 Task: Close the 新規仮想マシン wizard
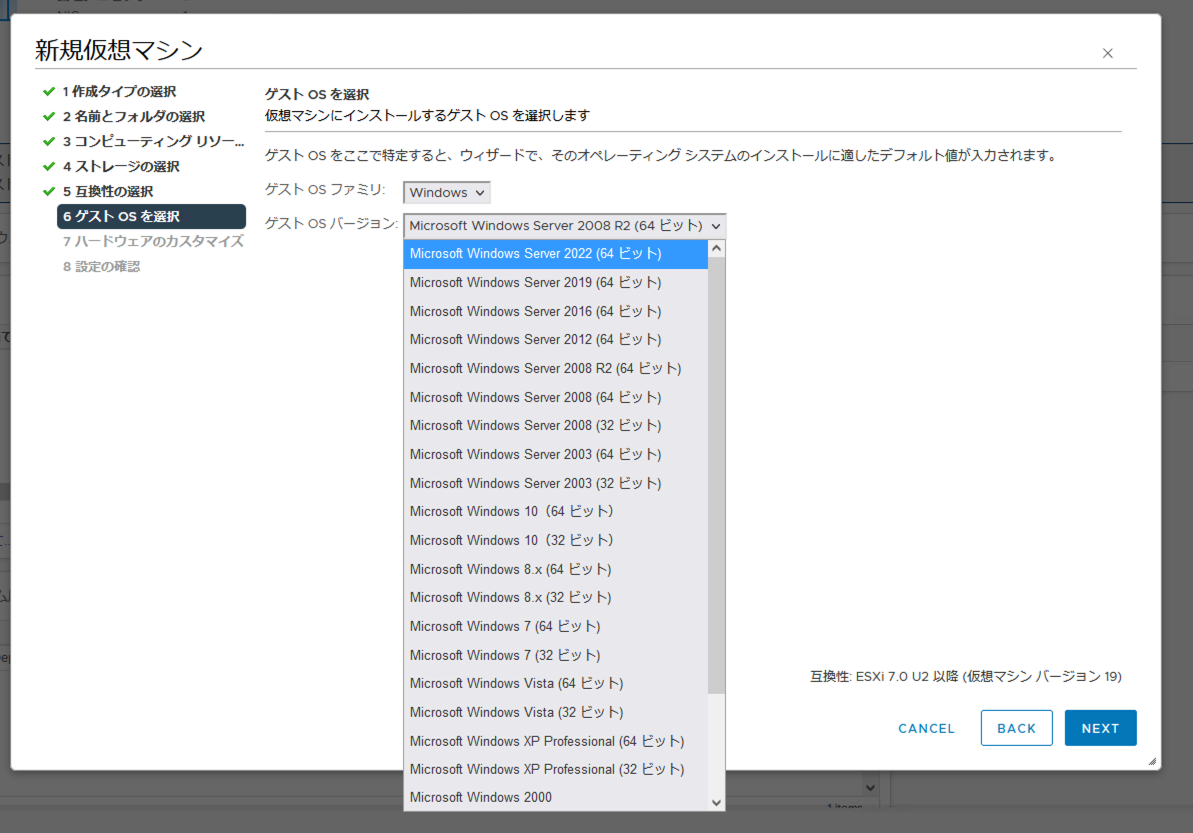pyautogui.click(x=1108, y=53)
